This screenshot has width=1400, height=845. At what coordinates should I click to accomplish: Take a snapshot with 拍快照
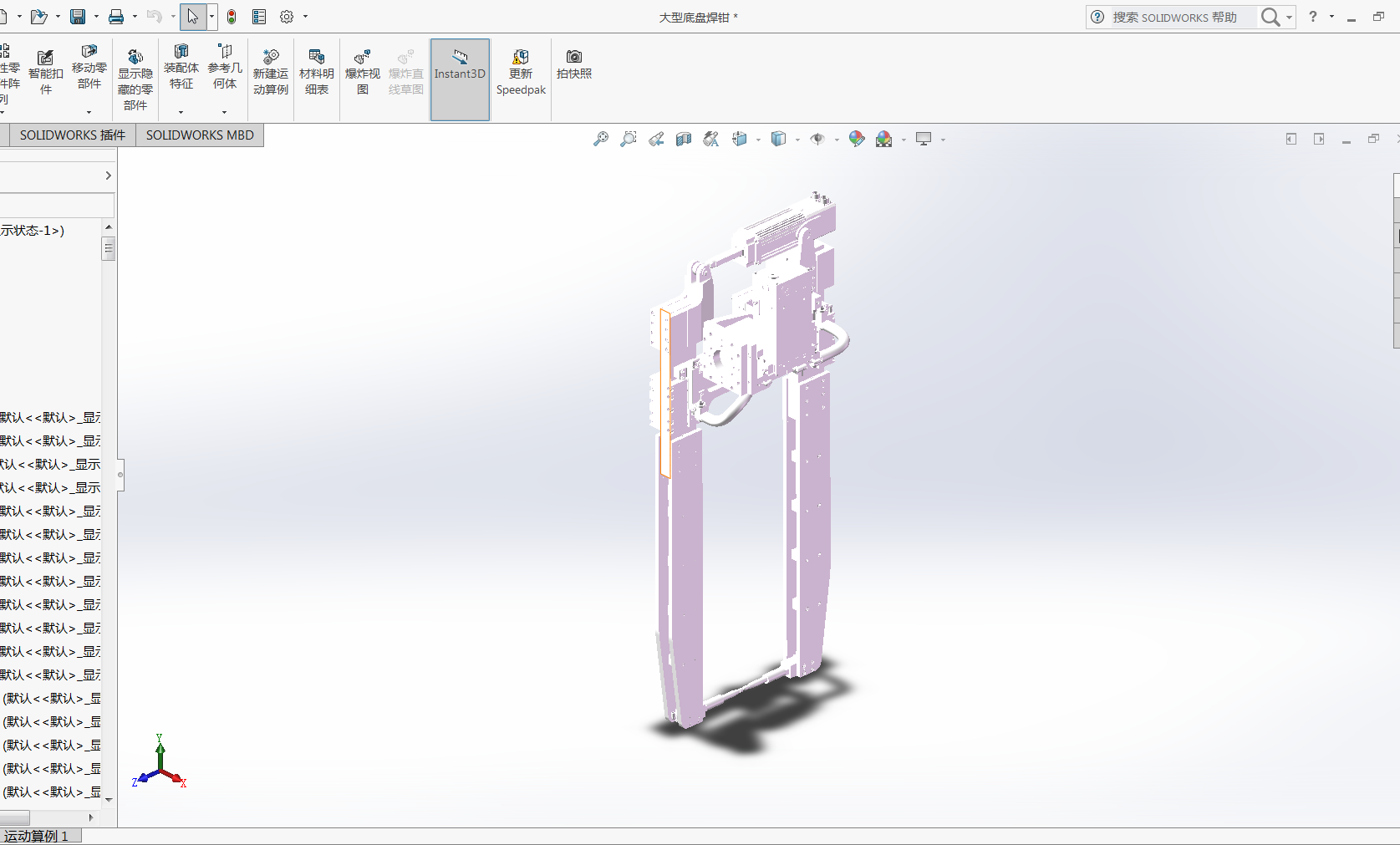click(573, 64)
